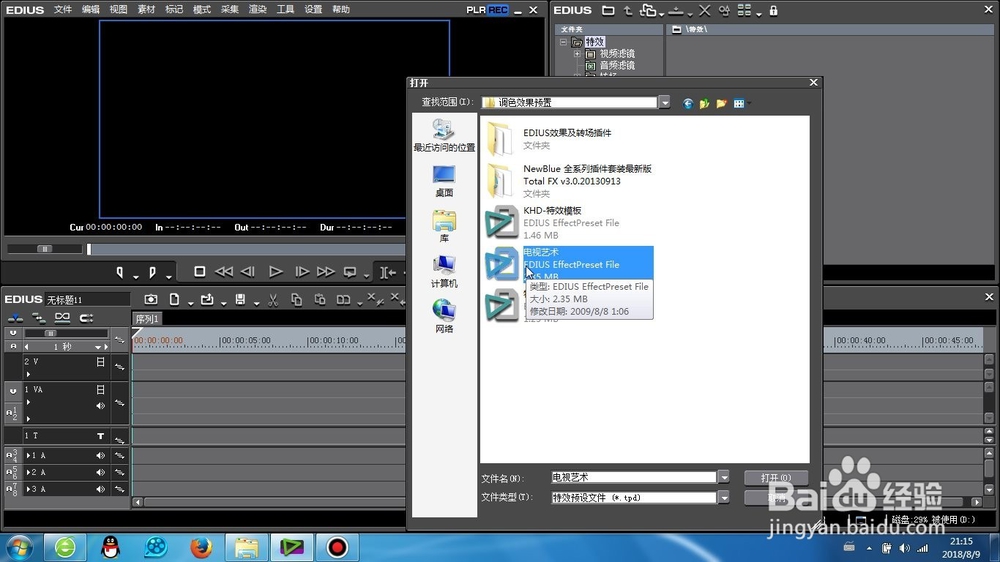Switch player to REC mode

coord(497,10)
